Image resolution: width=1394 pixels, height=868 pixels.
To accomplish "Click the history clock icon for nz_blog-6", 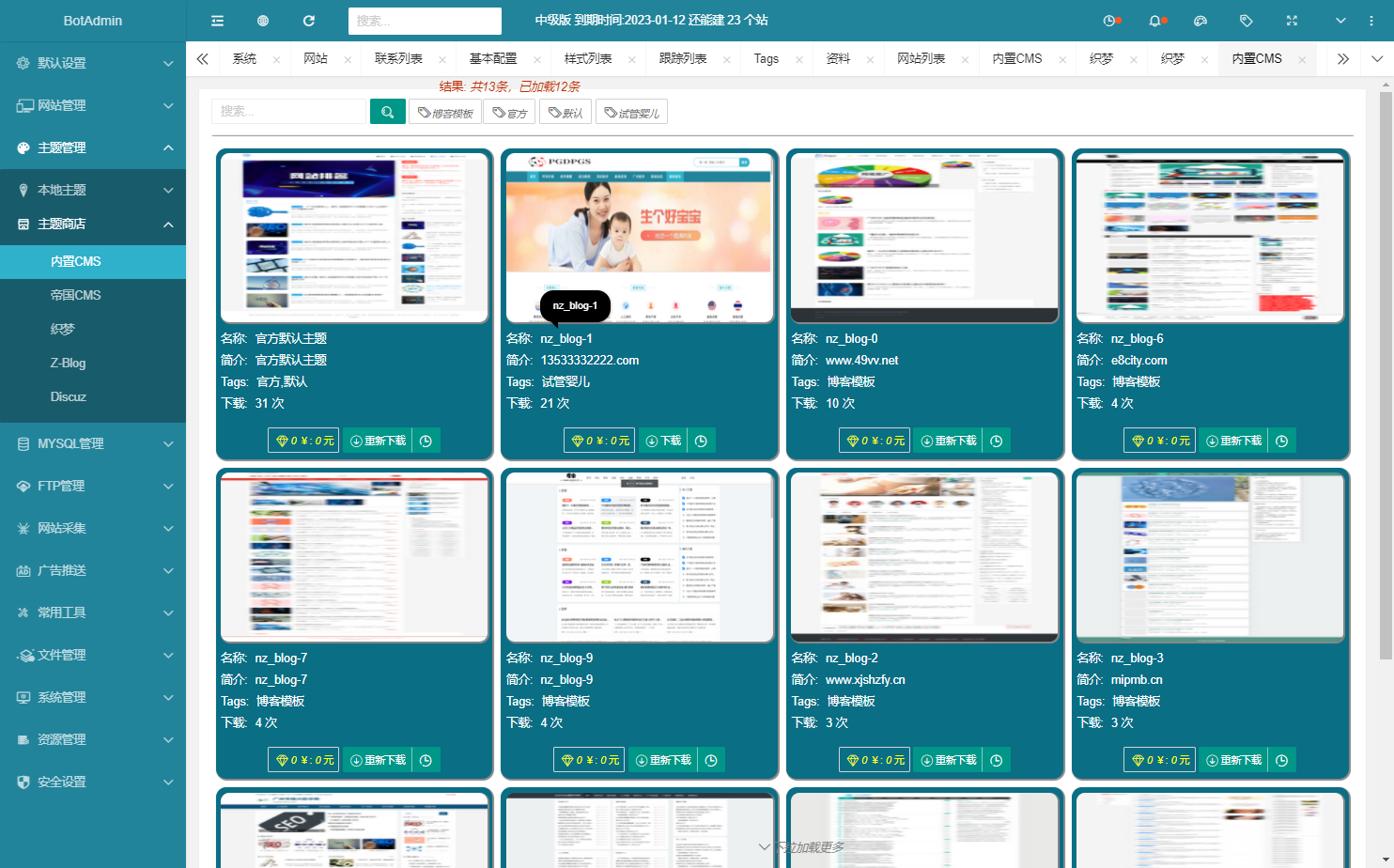I will pyautogui.click(x=1282, y=441).
